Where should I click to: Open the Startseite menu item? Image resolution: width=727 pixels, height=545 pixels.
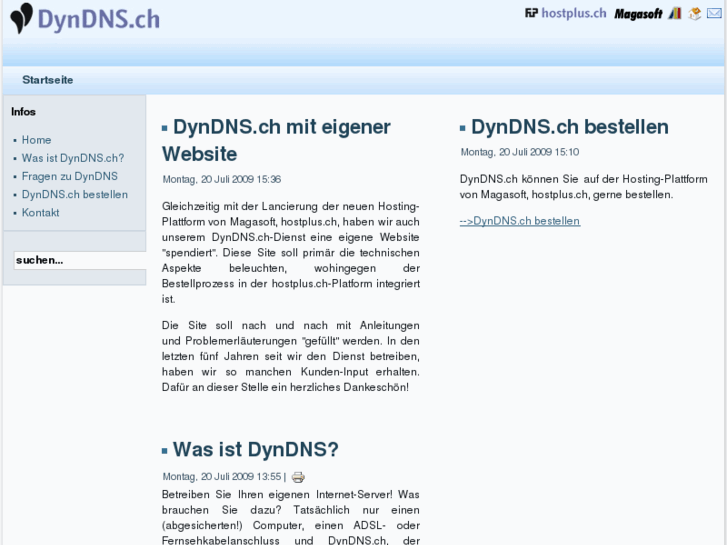pyautogui.click(x=48, y=80)
